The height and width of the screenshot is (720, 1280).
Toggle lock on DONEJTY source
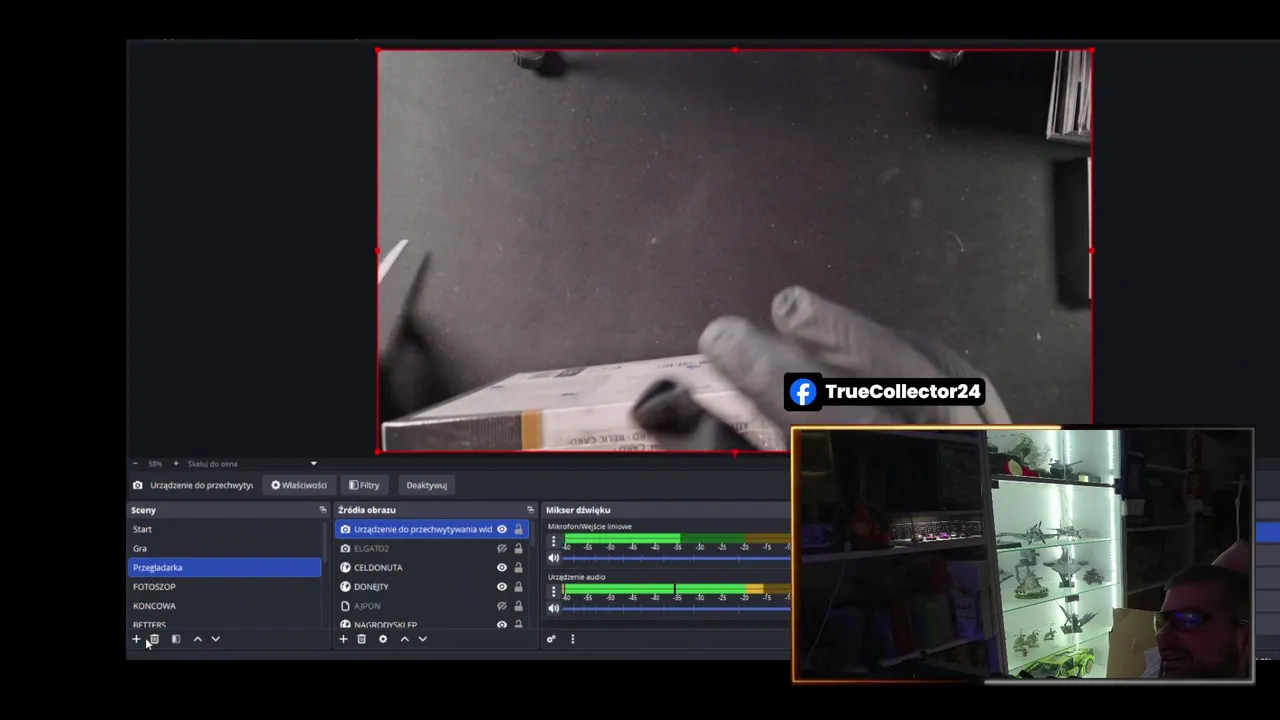coord(518,587)
